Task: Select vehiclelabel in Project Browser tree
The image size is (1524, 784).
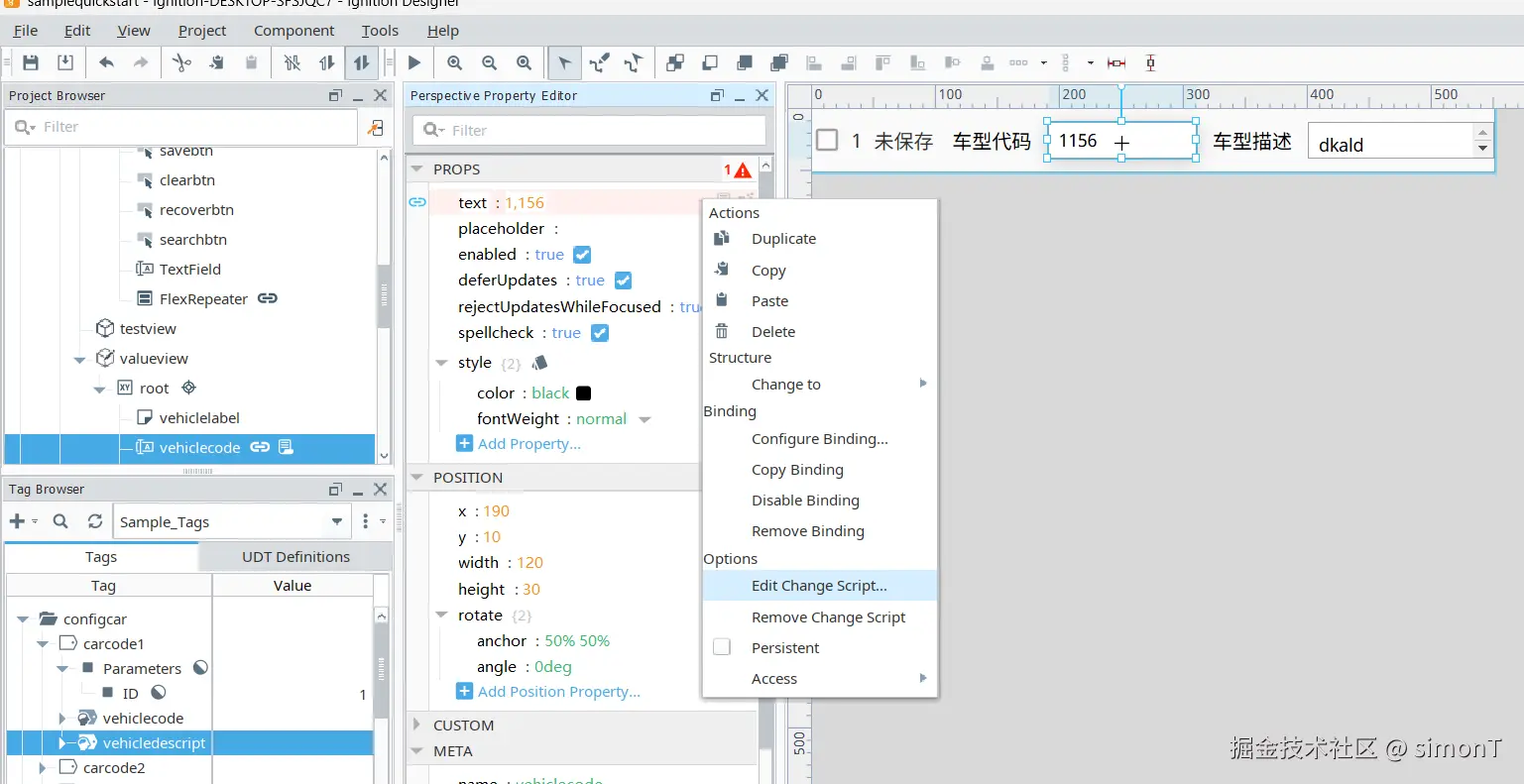Action: click(x=199, y=418)
